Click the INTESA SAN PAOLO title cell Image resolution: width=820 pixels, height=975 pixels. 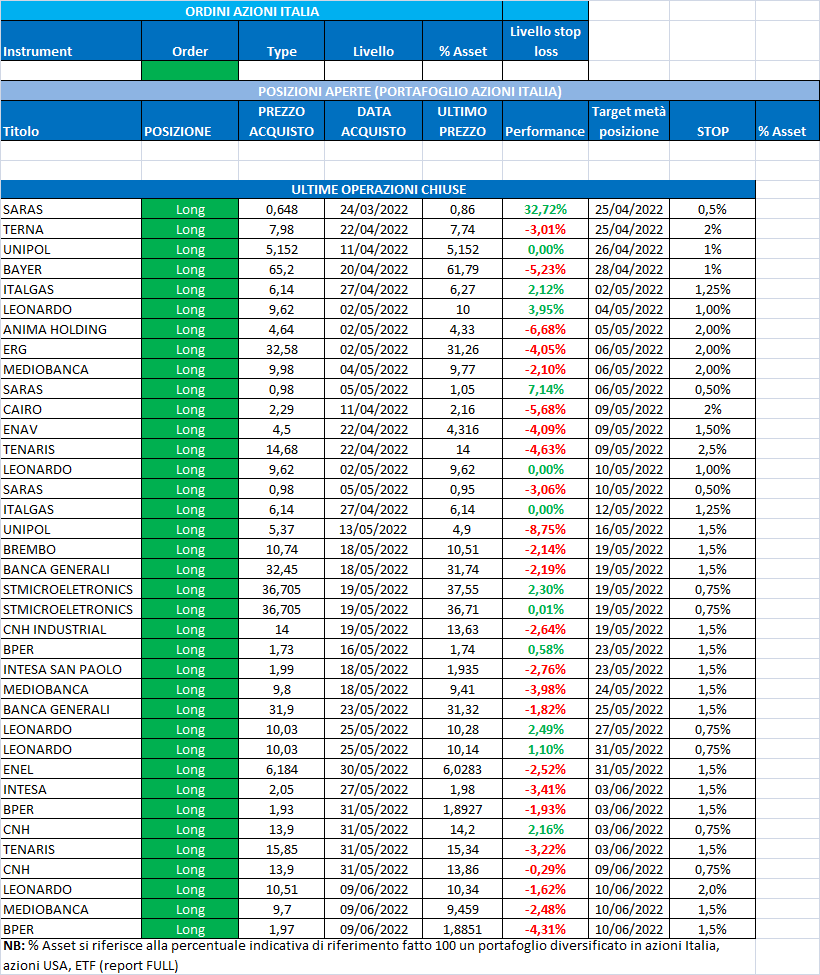[x=71, y=669]
